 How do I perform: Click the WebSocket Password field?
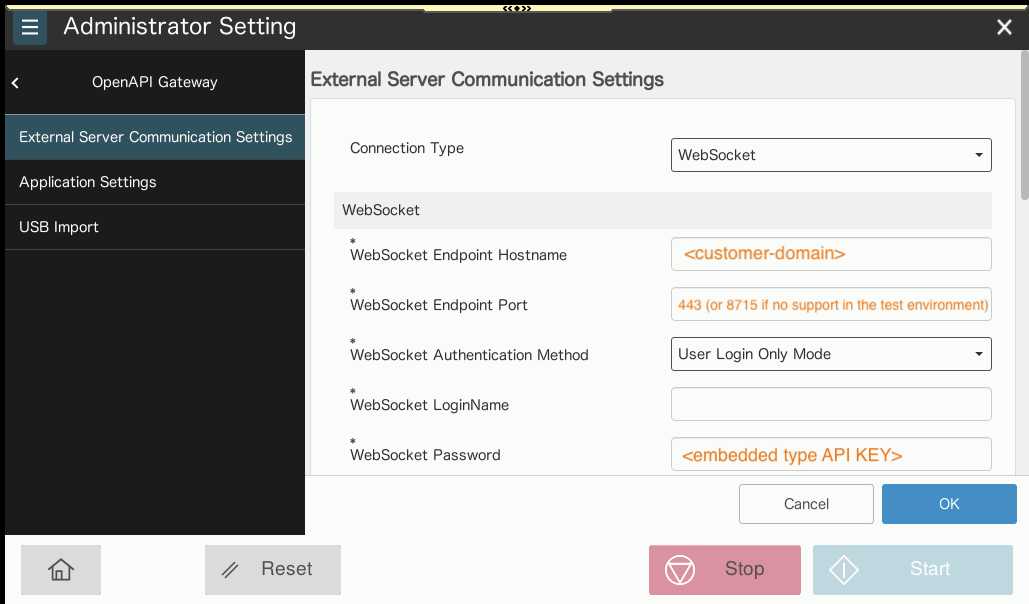pyautogui.click(x=830, y=454)
